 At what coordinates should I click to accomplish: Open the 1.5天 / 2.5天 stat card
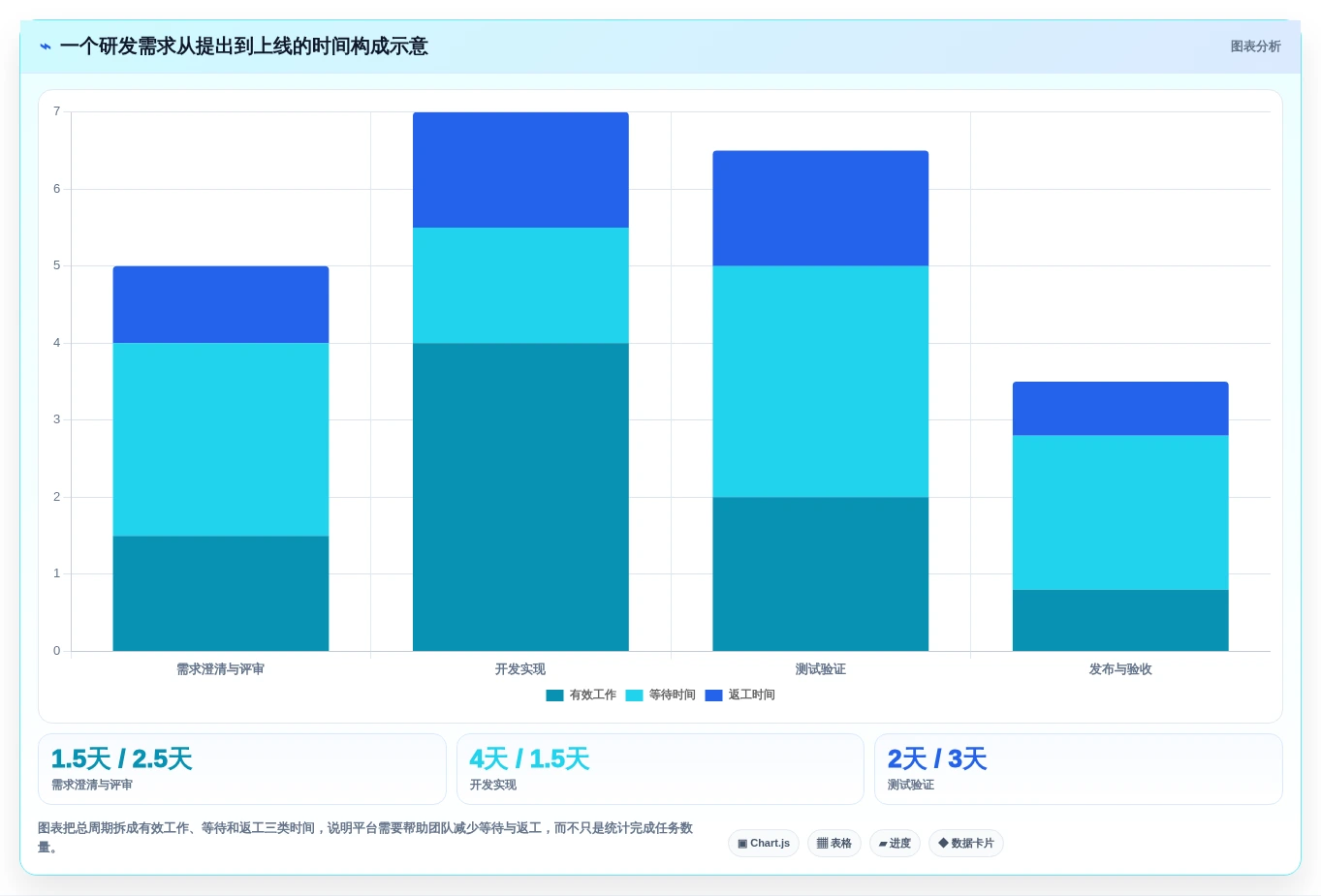click(x=242, y=769)
